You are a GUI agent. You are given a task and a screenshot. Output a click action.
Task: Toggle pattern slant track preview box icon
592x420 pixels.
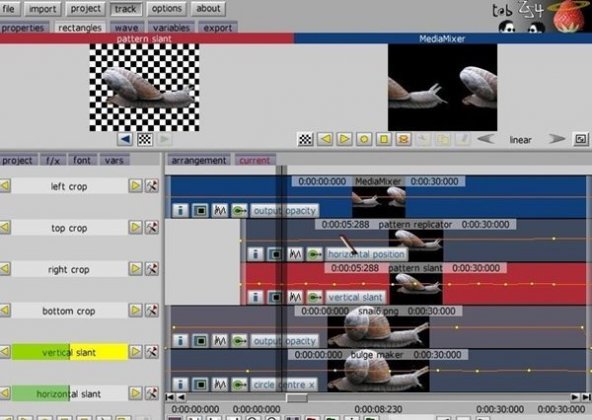point(276,297)
